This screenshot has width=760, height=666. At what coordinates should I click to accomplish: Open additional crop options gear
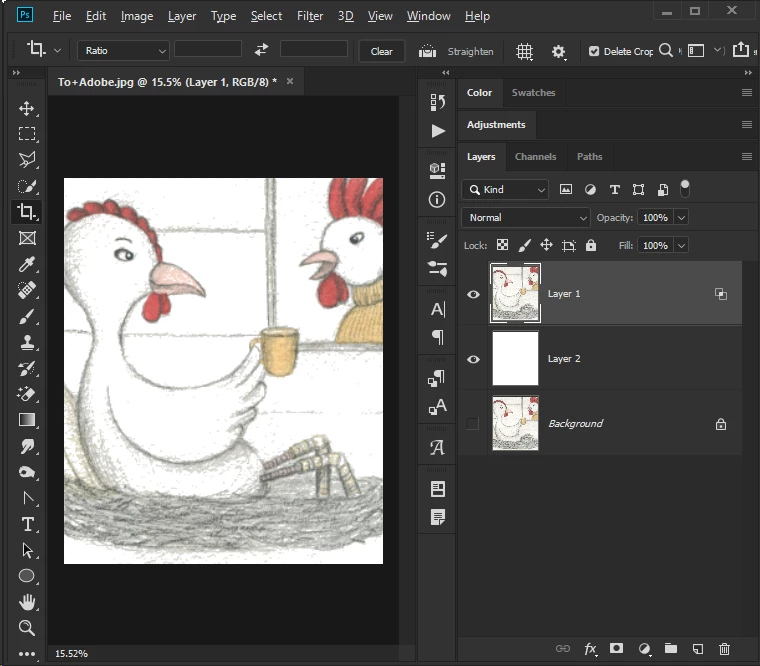pos(558,51)
